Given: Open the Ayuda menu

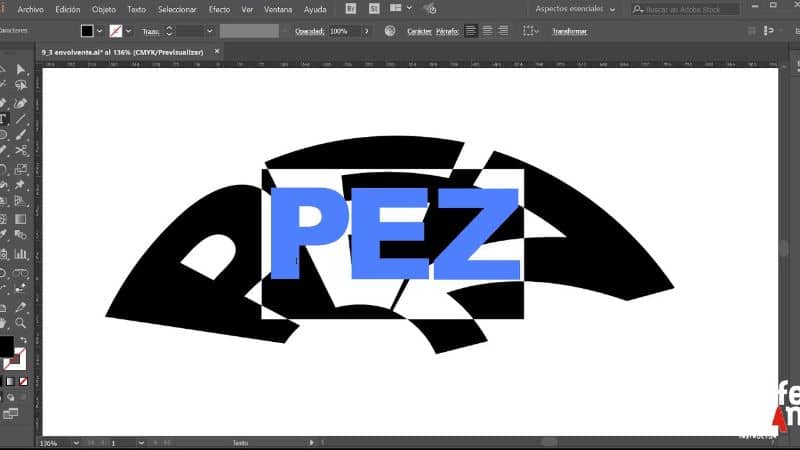Looking at the screenshot, I should 315,9.
